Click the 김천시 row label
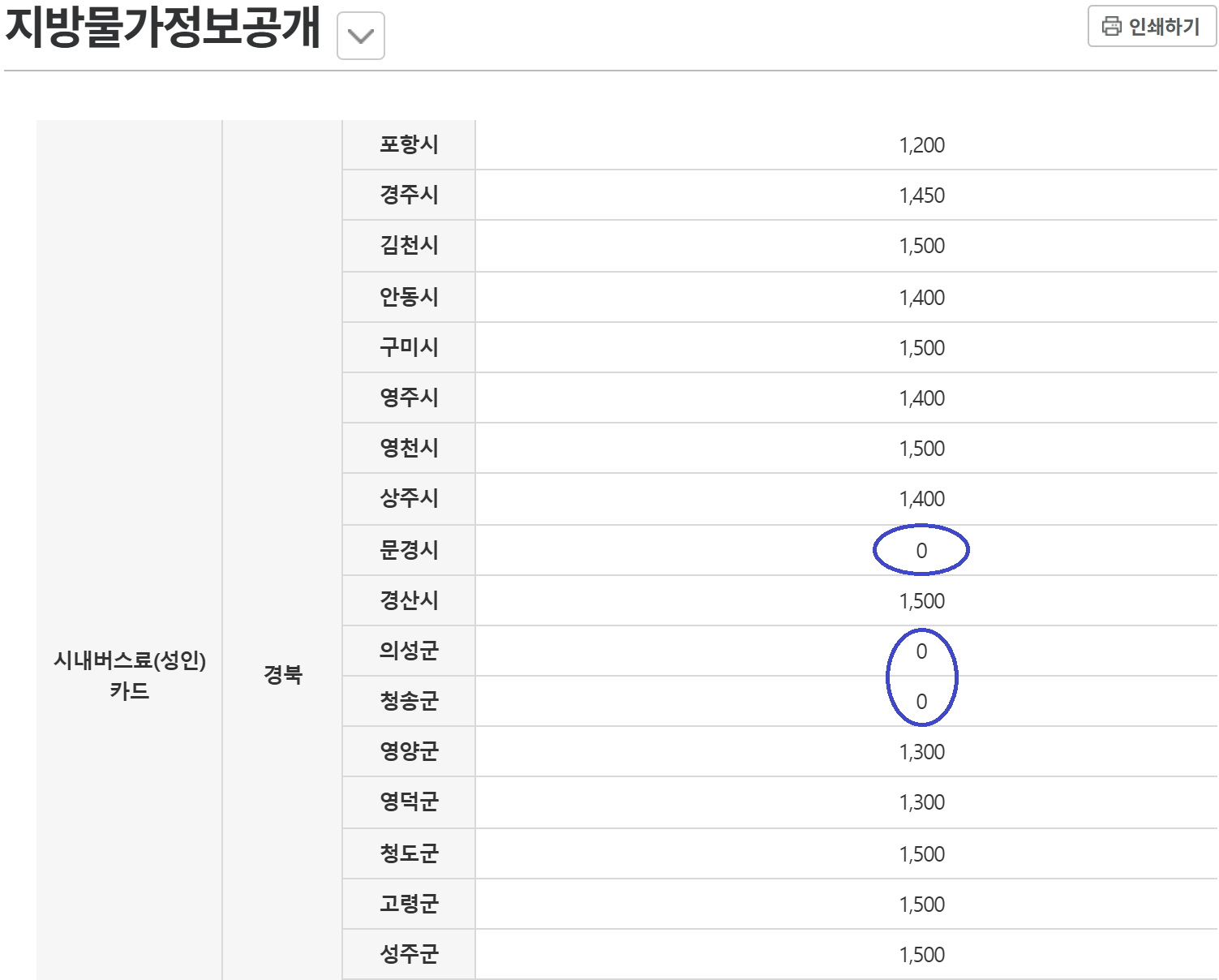 (409, 245)
